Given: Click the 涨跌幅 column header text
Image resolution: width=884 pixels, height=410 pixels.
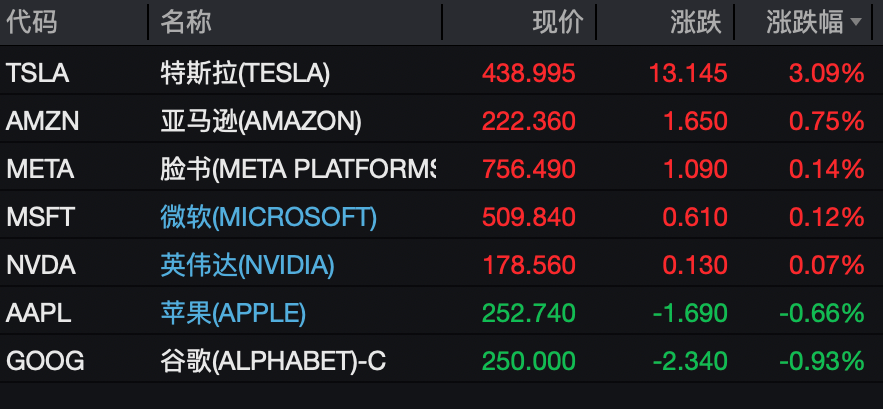Looking at the screenshot, I should click(805, 23).
